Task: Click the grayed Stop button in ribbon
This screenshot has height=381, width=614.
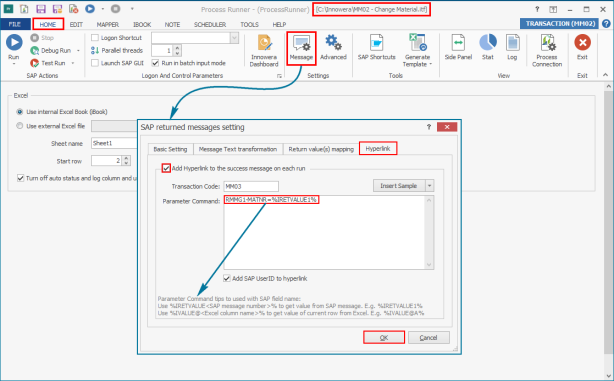Action: coord(42,38)
